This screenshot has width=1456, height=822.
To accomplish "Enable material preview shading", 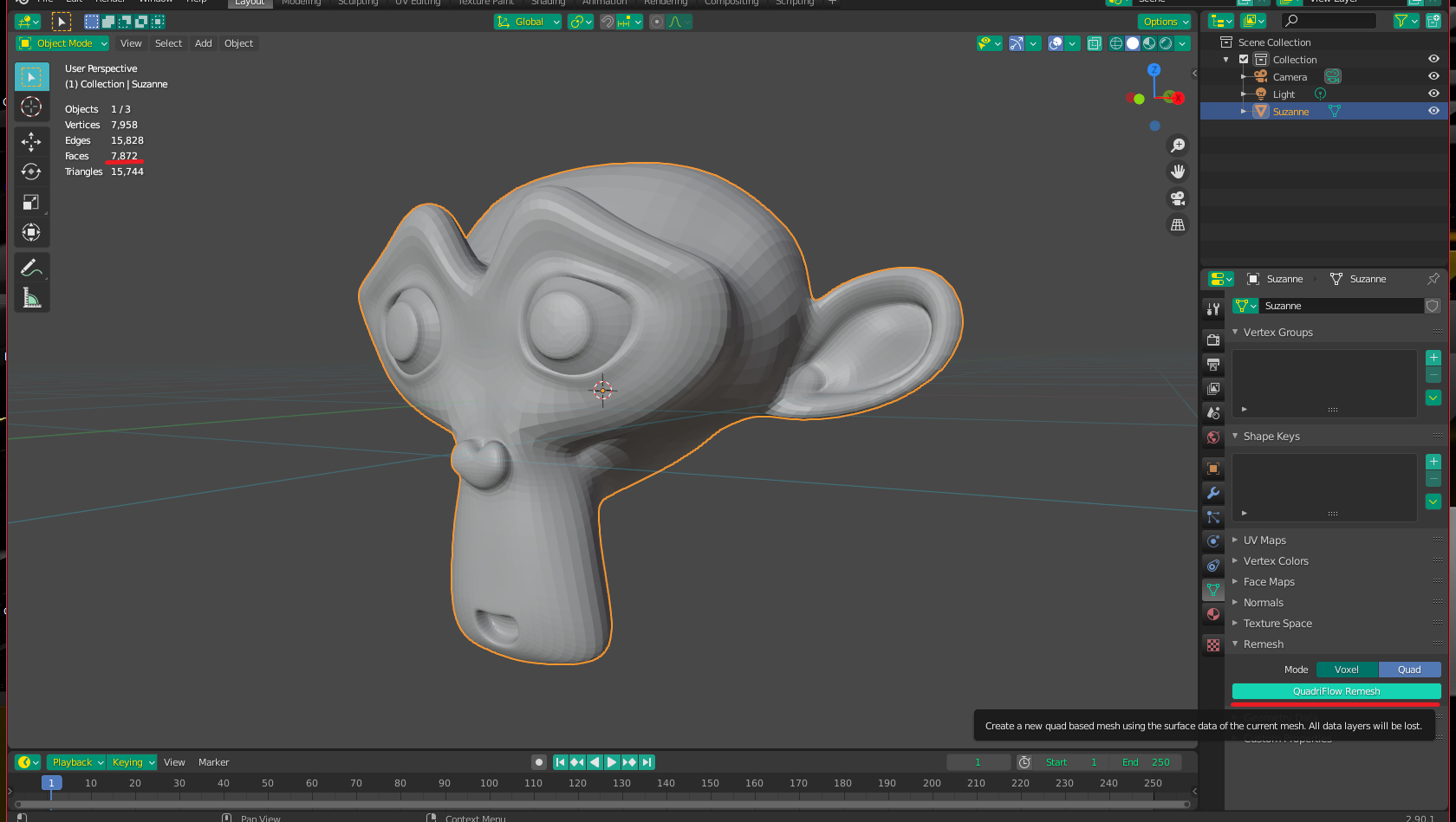I will (x=1149, y=43).
